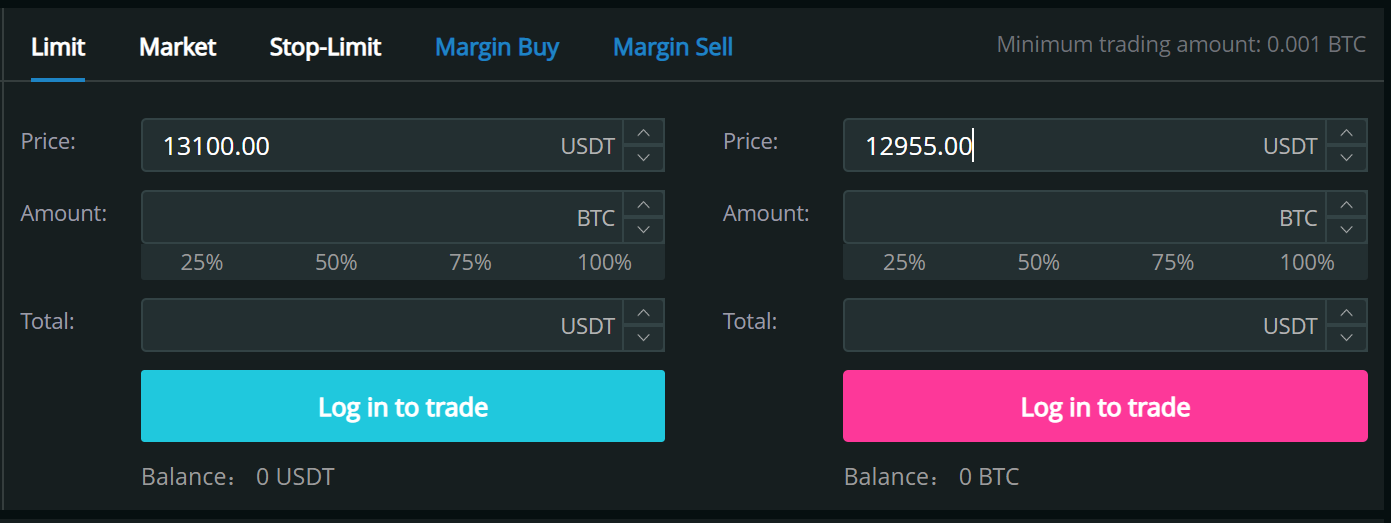The image size is (1391, 523).
Task: Choose 25% of the buy amount
Action: pyautogui.click(x=202, y=263)
